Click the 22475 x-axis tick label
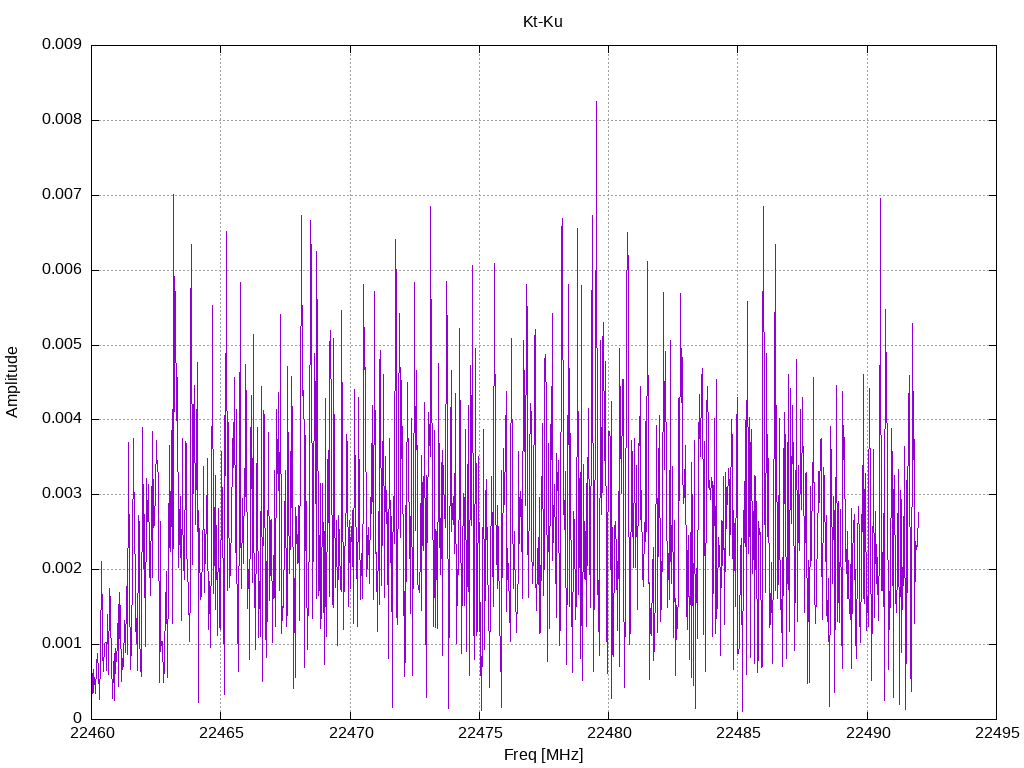The image size is (1024, 768). (x=480, y=733)
